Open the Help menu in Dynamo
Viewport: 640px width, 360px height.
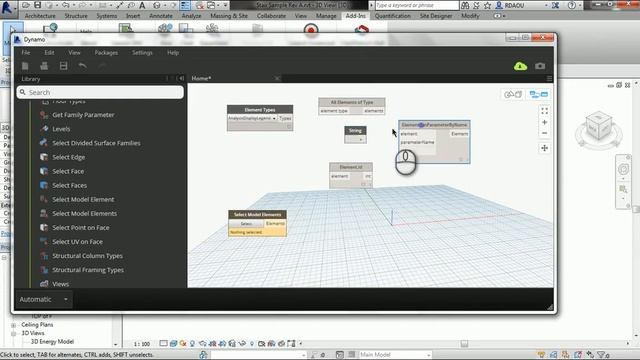tap(173, 53)
